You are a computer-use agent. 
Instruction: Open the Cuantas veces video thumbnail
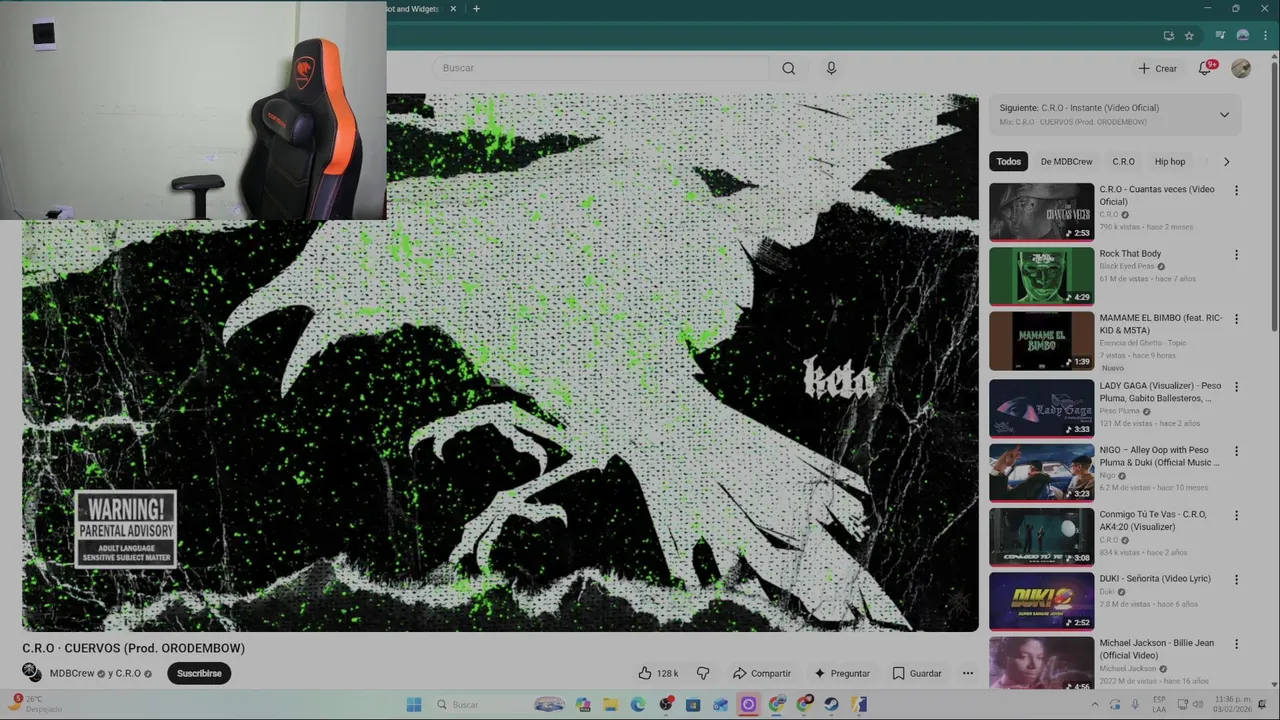(x=1041, y=211)
